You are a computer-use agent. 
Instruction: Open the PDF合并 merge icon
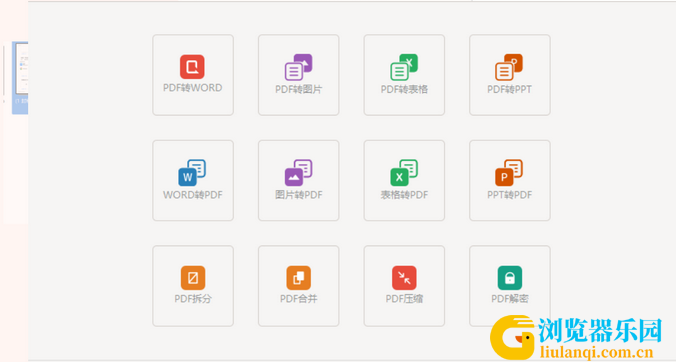coord(298,278)
